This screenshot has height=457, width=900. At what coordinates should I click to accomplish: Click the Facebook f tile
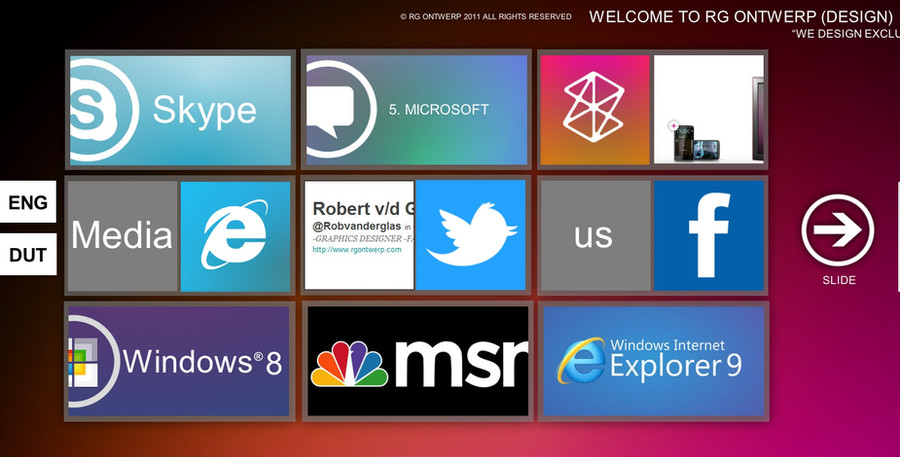pos(709,235)
